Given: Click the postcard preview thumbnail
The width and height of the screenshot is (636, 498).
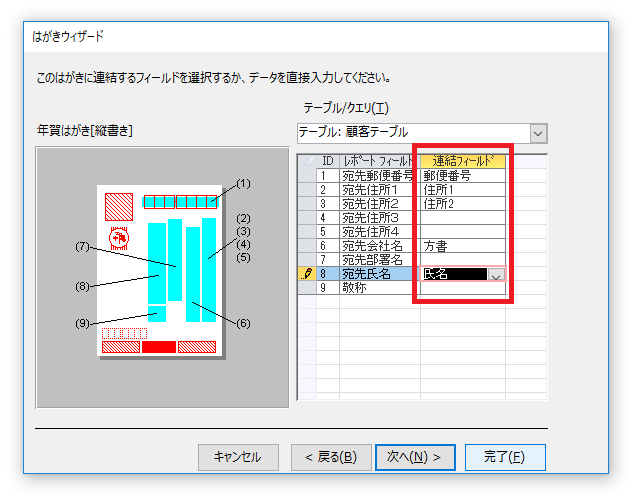Looking at the screenshot, I should [160, 270].
